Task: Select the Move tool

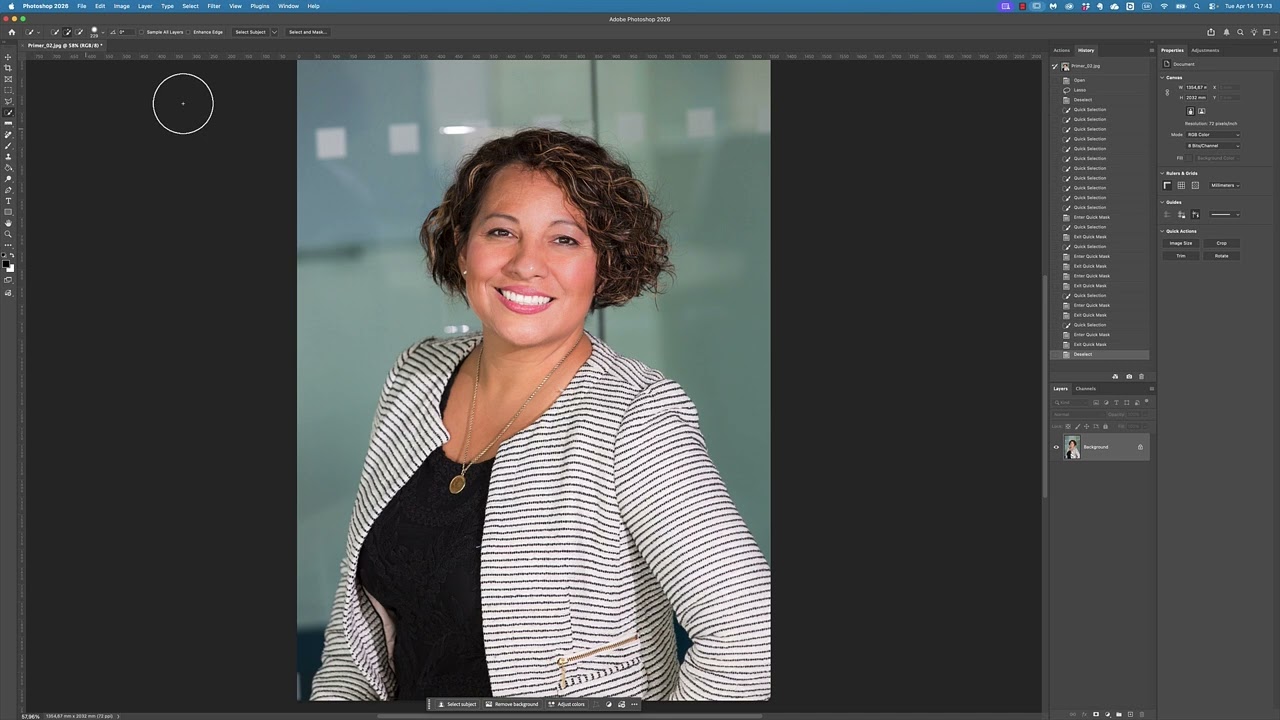Action: point(8,56)
